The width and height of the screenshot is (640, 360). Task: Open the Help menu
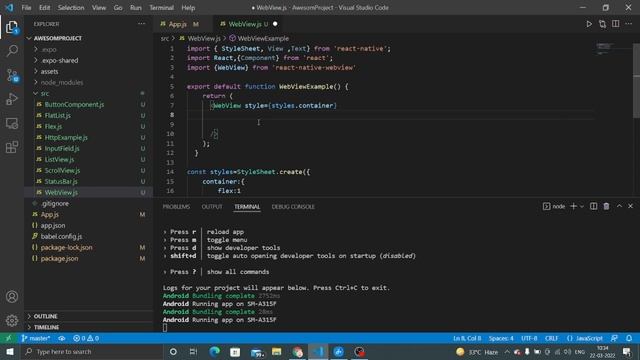coord(188,8)
